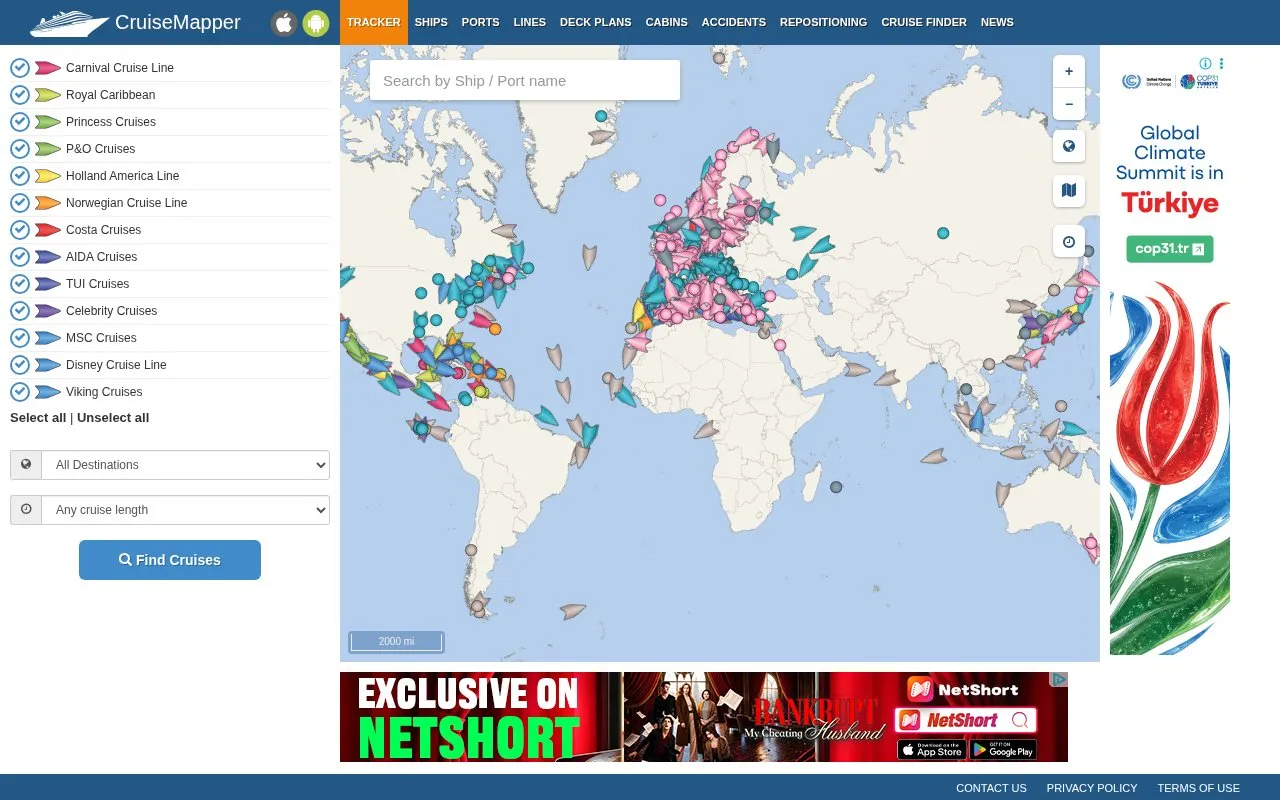
Task: Toggle the Royal Caribbean checkbox
Action: point(20,95)
